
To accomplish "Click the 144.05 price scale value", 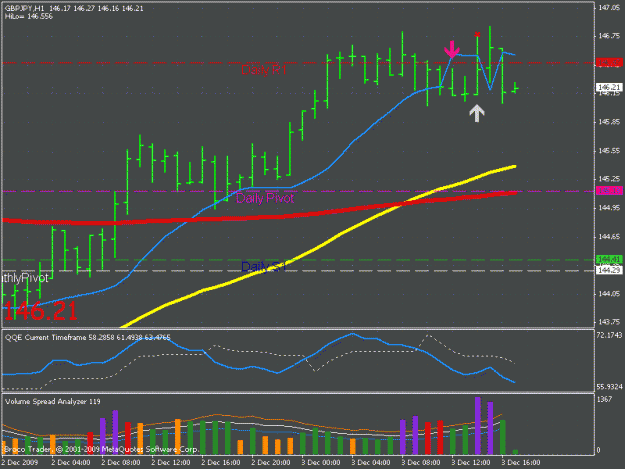I will 609,294.
